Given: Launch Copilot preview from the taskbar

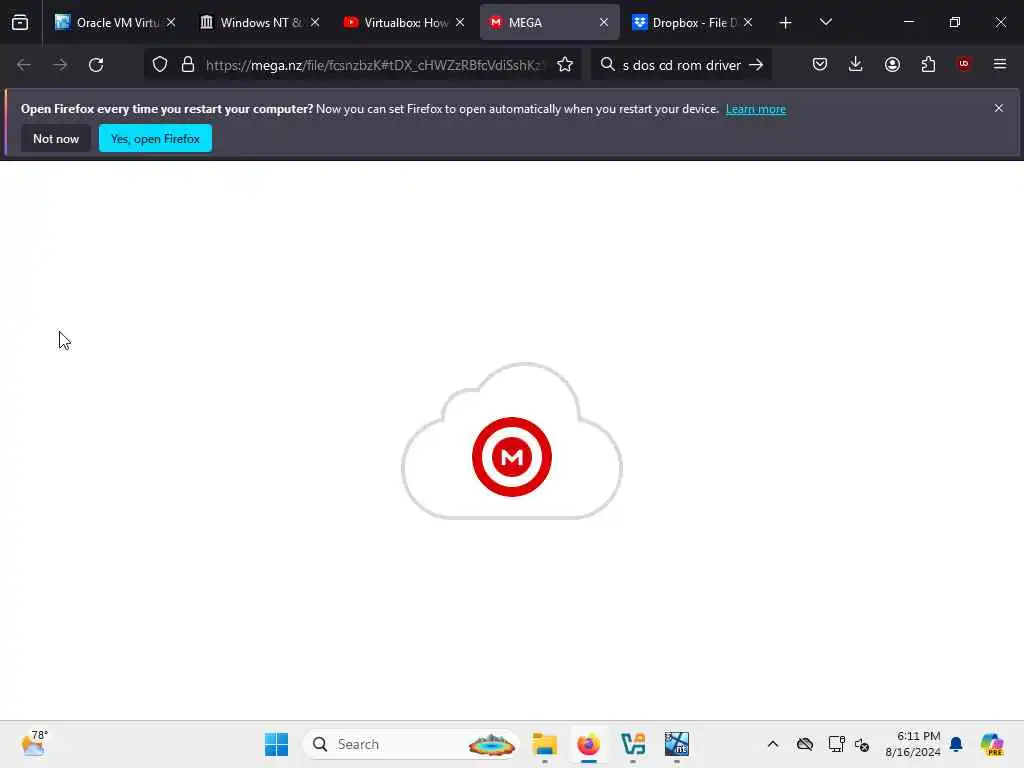Looking at the screenshot, I should coord(992,744).
